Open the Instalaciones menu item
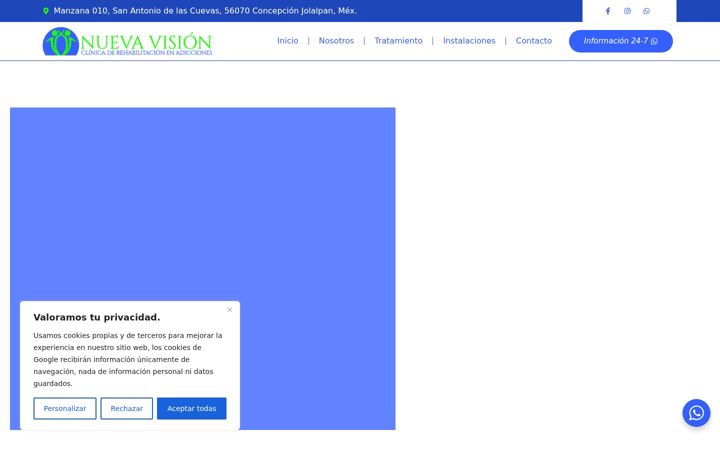This screenshot has height=450, width=720. coord(469,41)
